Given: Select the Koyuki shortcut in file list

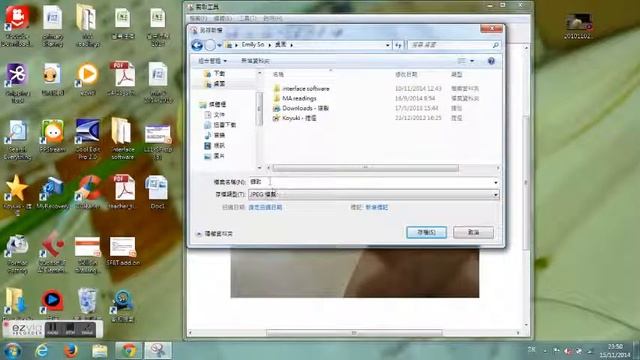Looking at the screenshot, I should [295, 118].
